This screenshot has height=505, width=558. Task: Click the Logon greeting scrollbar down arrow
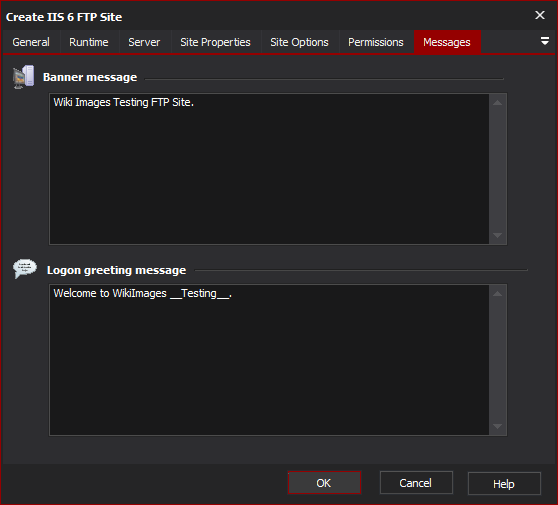[498, 426]
